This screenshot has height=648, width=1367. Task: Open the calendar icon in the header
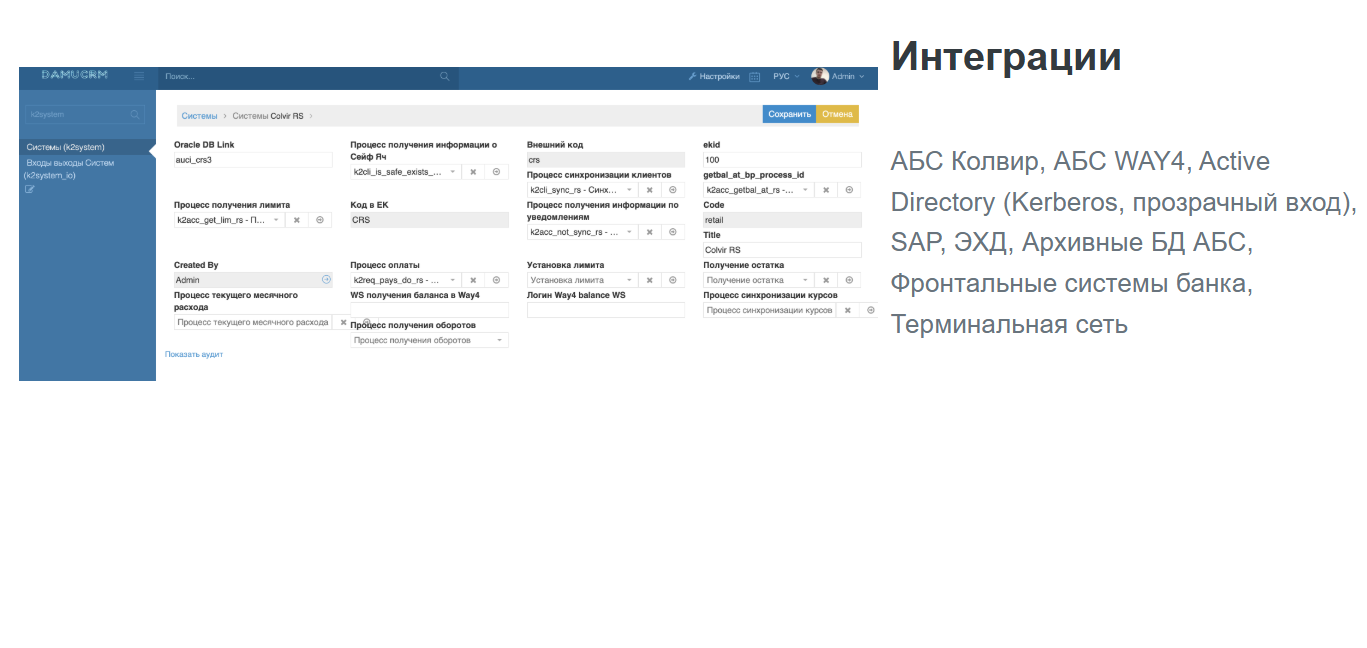point(755,76)
